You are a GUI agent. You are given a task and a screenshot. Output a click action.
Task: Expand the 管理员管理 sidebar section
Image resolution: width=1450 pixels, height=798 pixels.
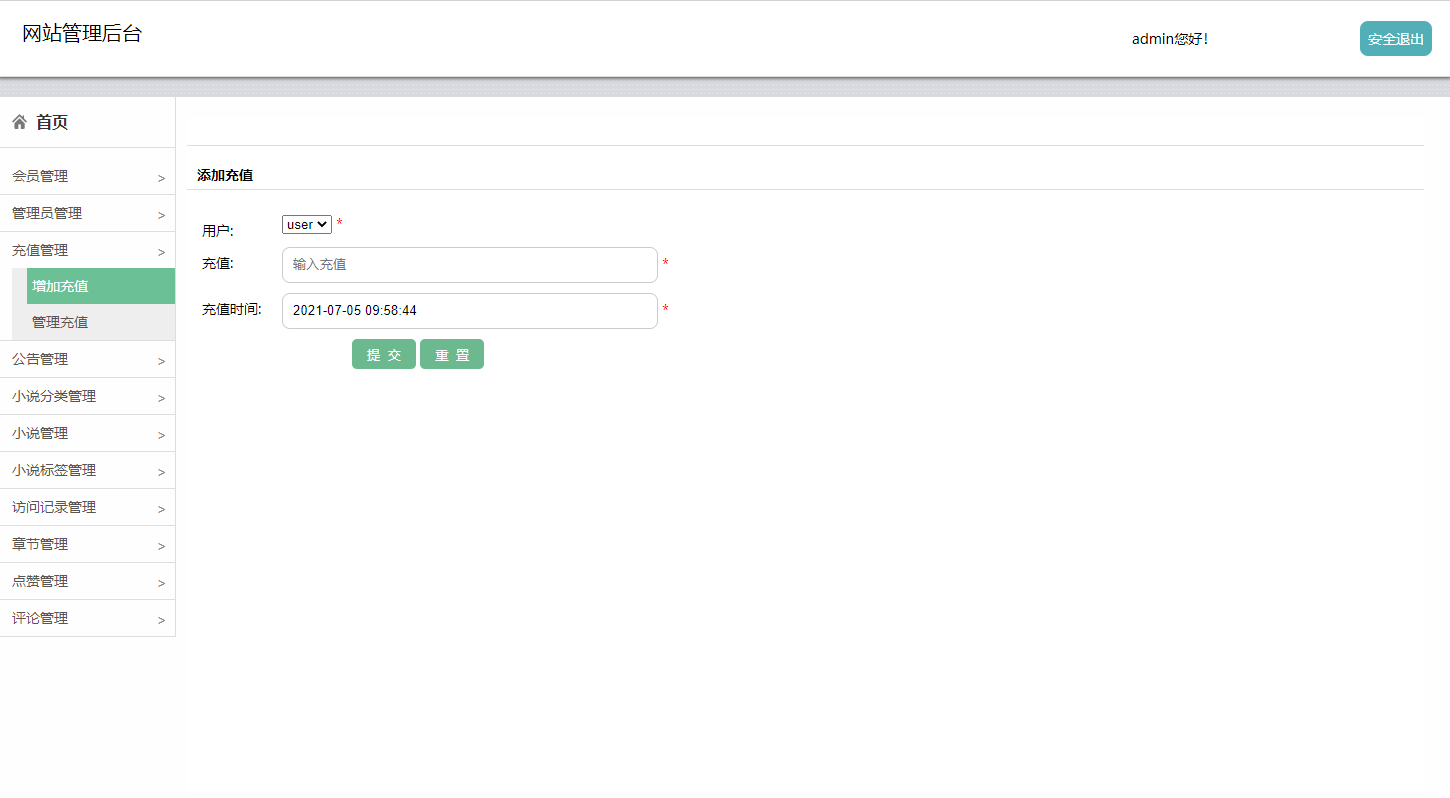[x=87, y=212]
